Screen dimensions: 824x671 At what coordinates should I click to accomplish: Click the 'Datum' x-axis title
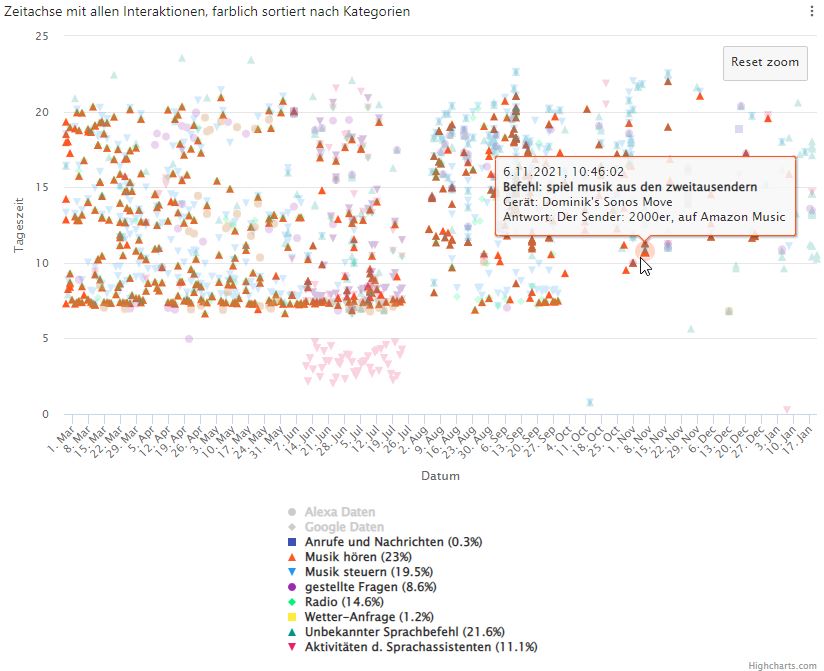tap(440, 476)
